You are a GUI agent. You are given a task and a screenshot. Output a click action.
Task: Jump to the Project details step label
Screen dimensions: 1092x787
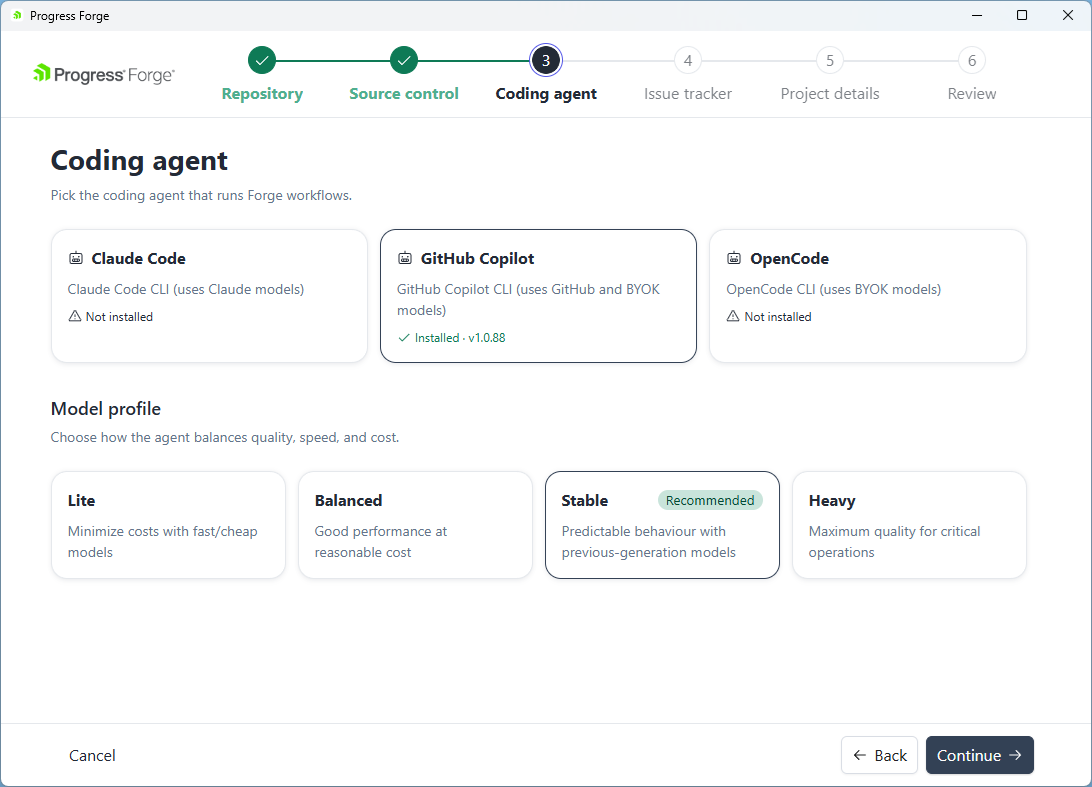coord(830,94)
